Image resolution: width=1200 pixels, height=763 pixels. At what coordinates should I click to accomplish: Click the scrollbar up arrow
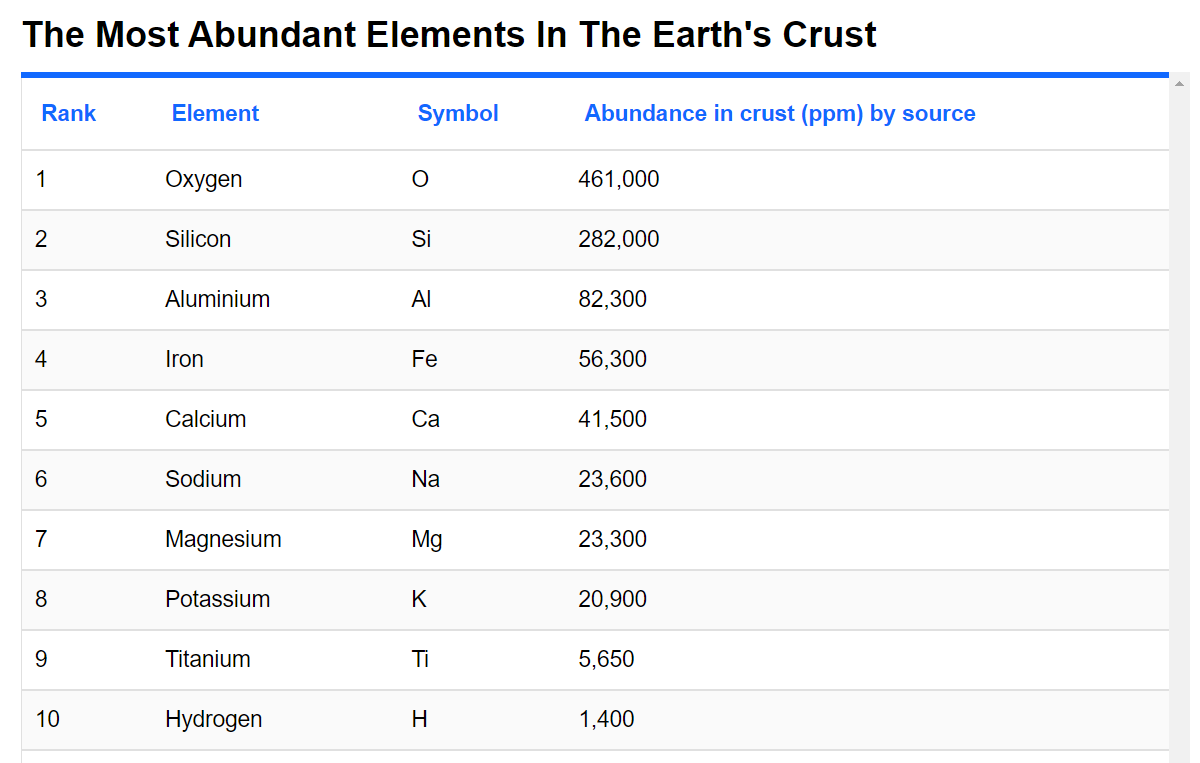(x=1179, y=84)
